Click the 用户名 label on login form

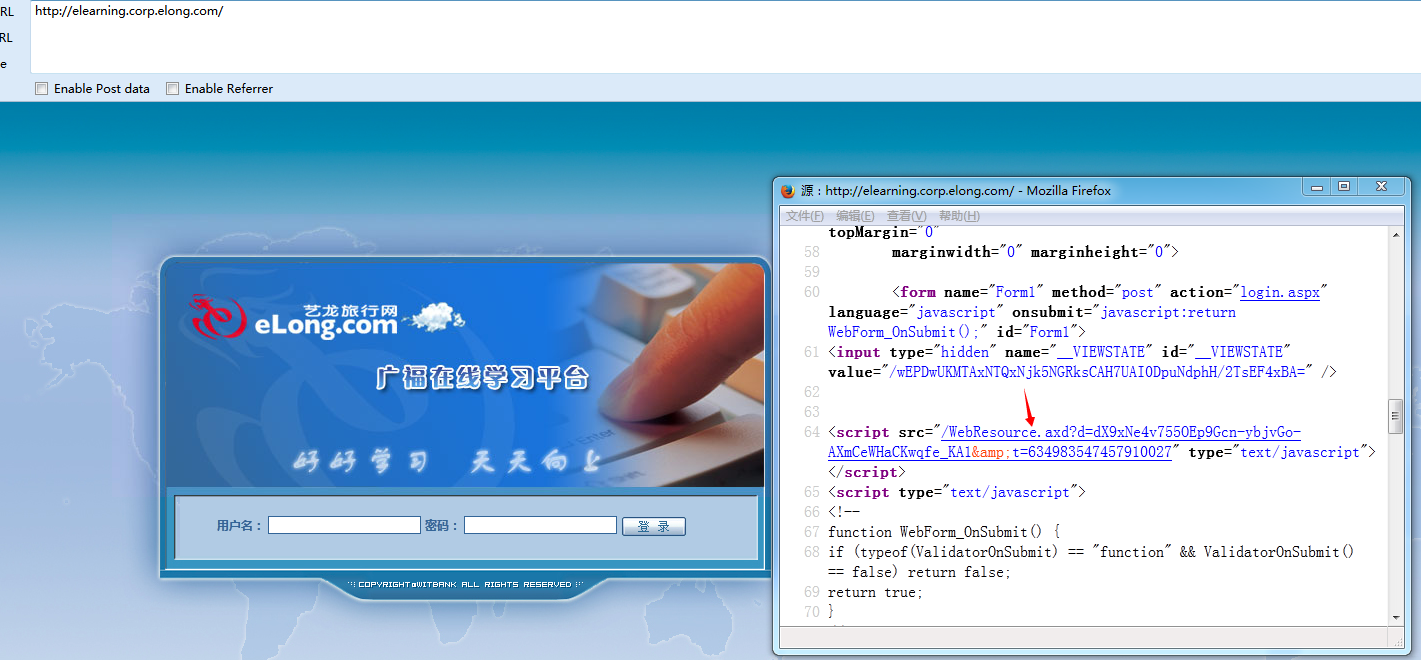[239, 525]
